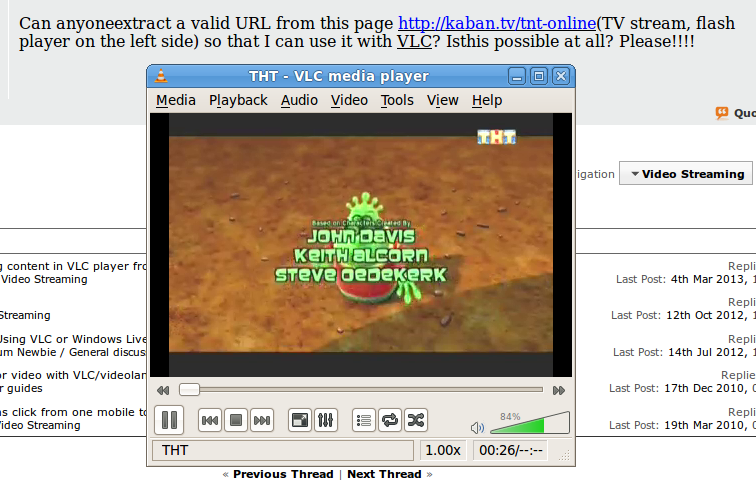Toggle loop repeat mode
Image resolution: width=756 pixels, height=486 pixels.
pos(390,420)
